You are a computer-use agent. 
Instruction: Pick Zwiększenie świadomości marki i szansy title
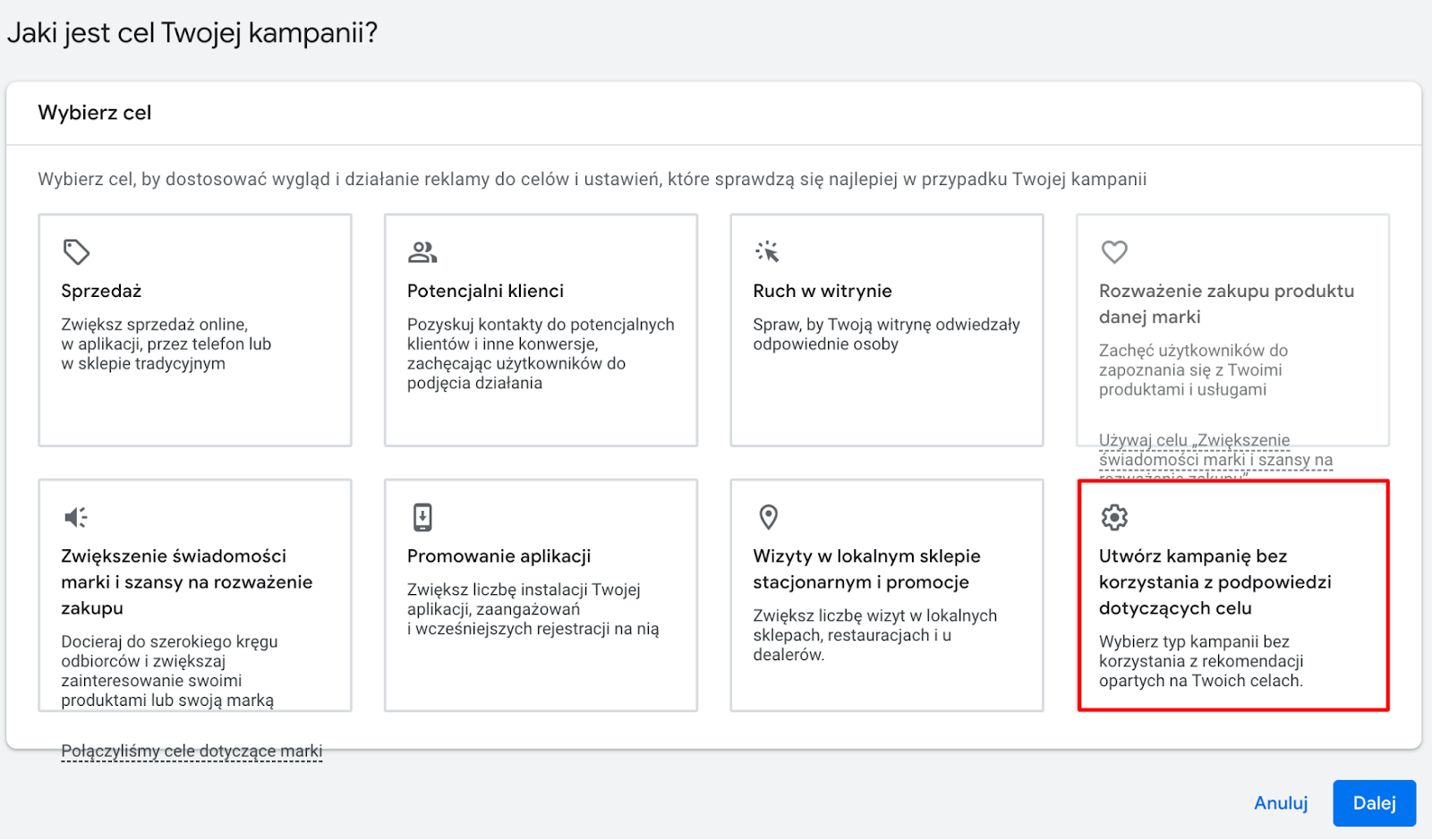click(x=186, y=581)
